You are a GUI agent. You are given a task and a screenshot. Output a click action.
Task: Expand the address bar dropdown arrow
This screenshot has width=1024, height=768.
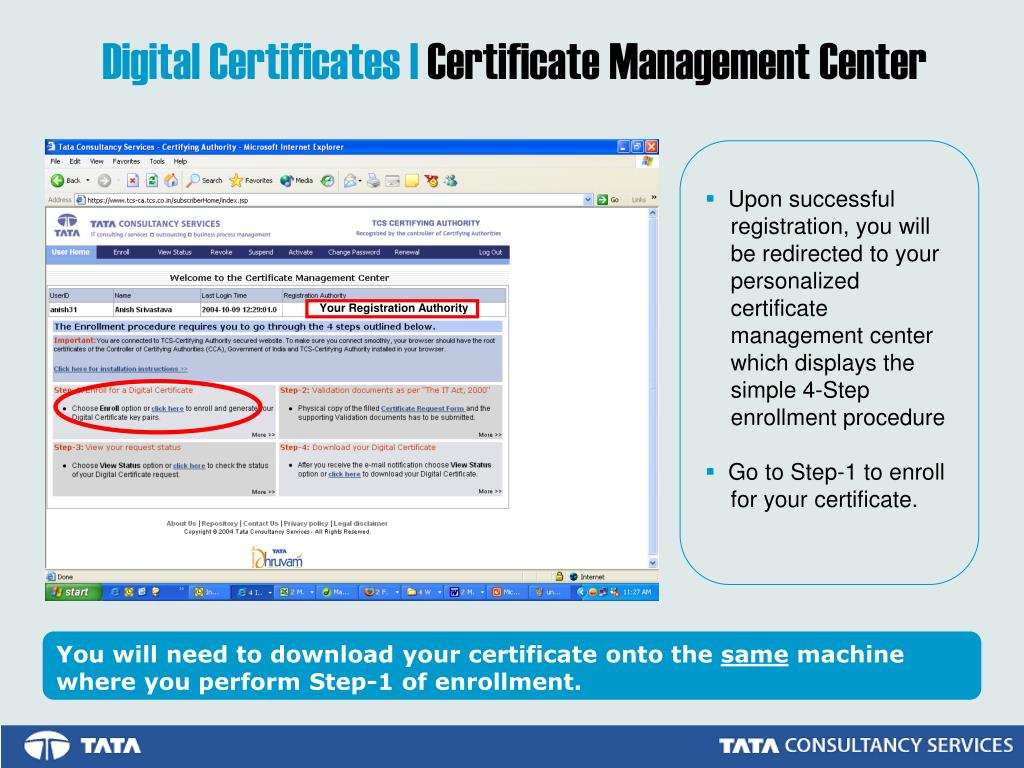pyautogui.click(x=588, y=200)
